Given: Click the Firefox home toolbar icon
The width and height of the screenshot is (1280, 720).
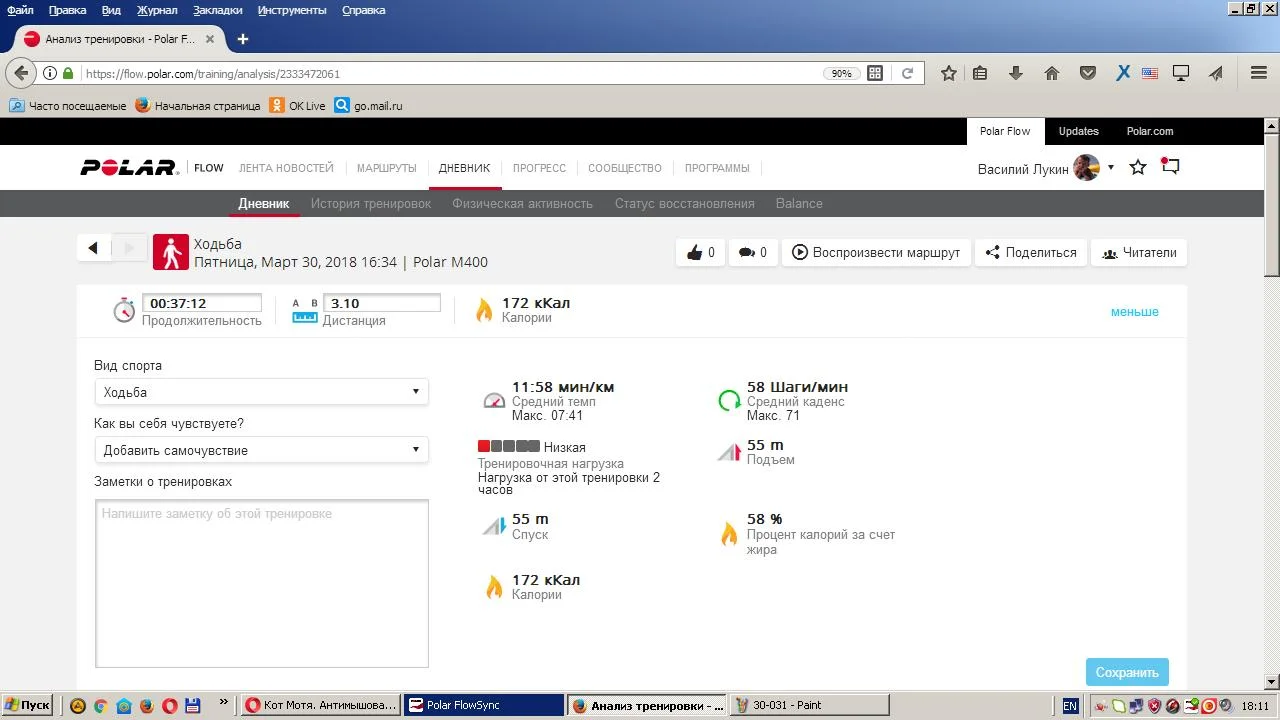Looking at the screenshot, I should (x=1051, y=73).
